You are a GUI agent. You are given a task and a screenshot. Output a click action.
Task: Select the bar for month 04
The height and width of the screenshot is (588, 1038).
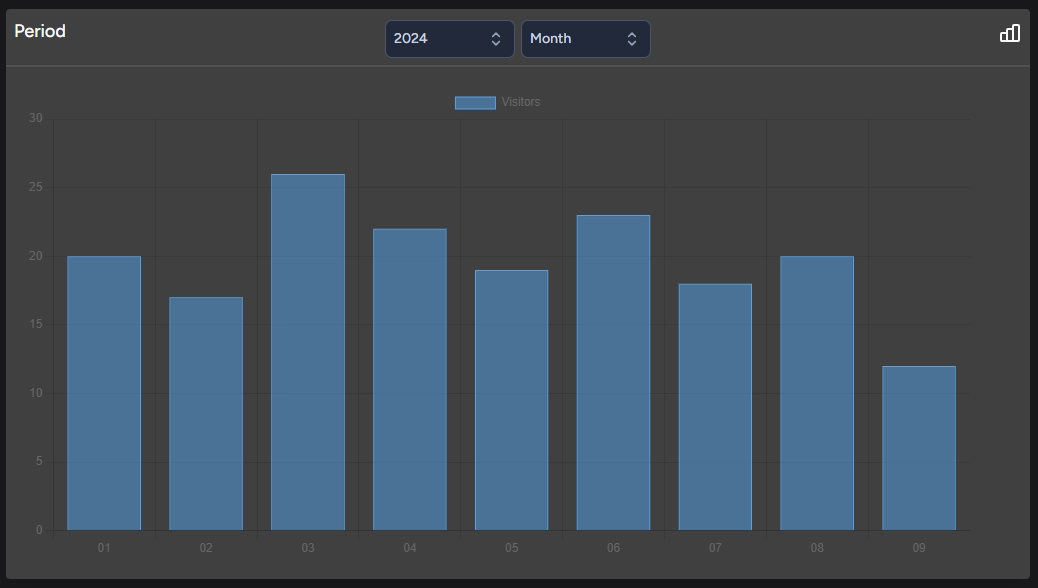[x=410, y=379]
